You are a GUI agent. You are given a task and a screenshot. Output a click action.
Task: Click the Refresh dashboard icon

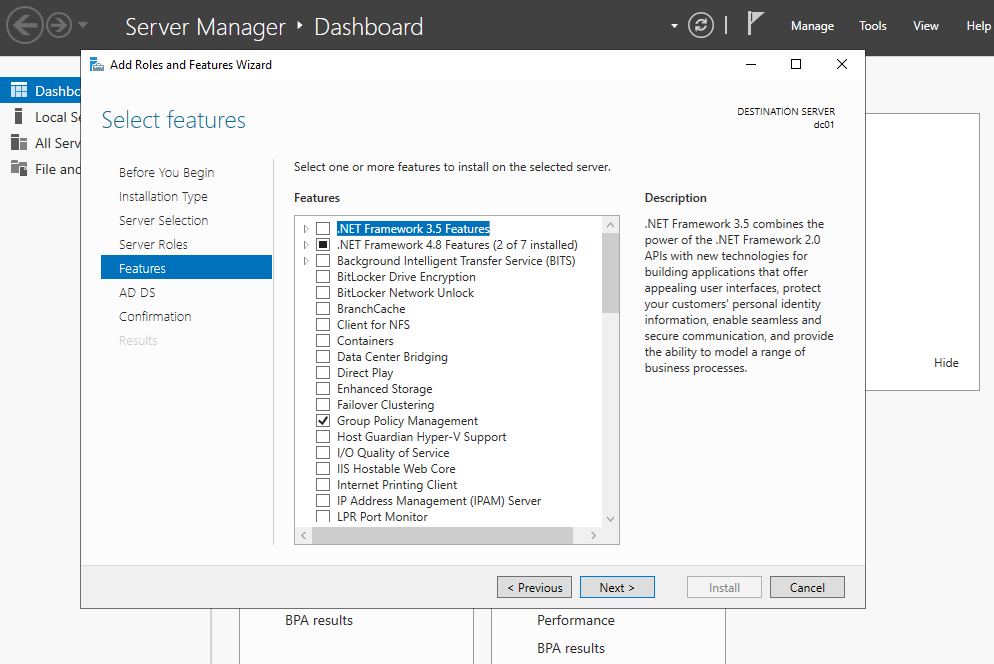tap(700, 25)
